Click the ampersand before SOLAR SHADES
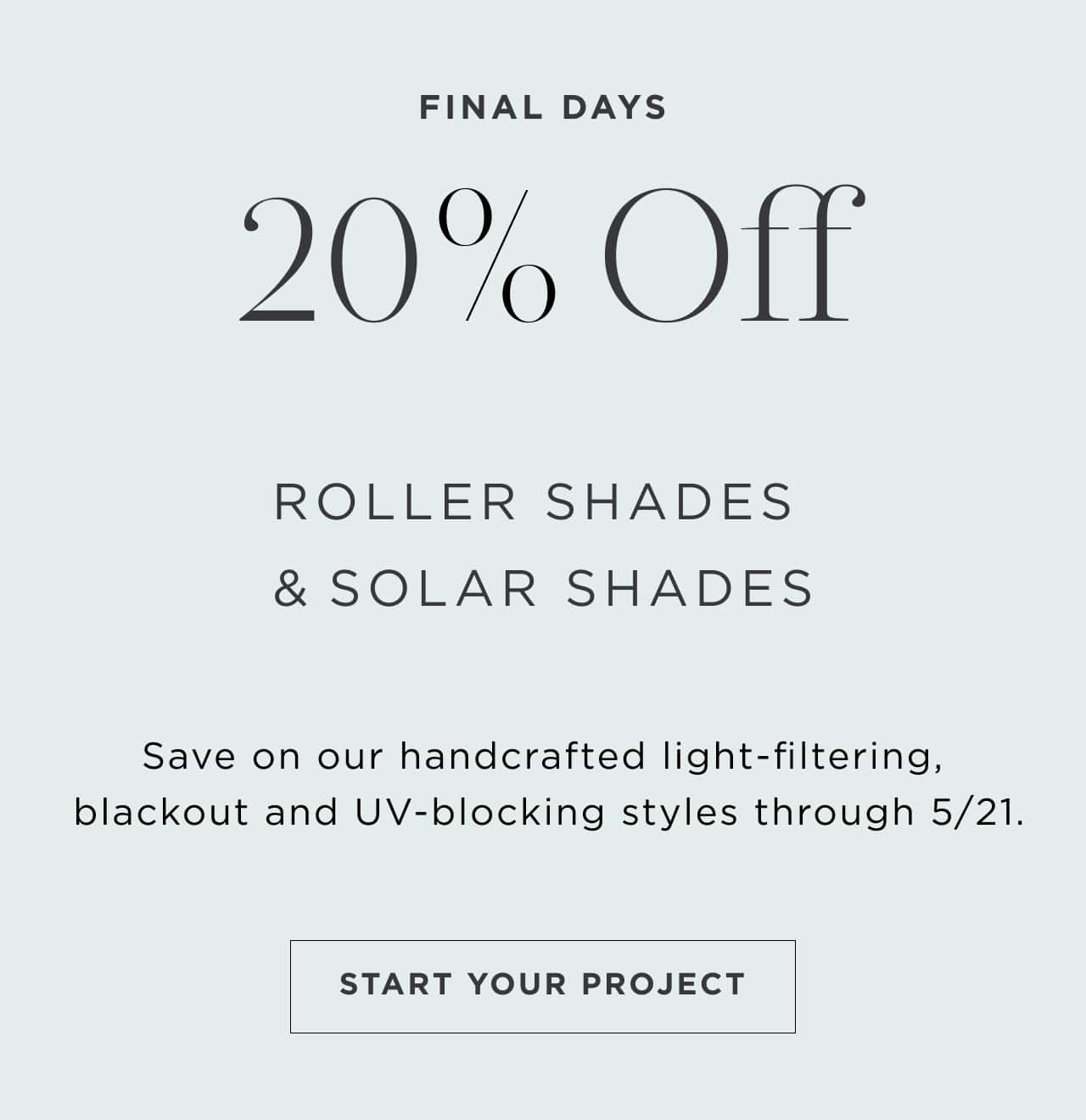Image resolution: width=1086 pixels, height=1120 pixels. [x=291, y=589]
